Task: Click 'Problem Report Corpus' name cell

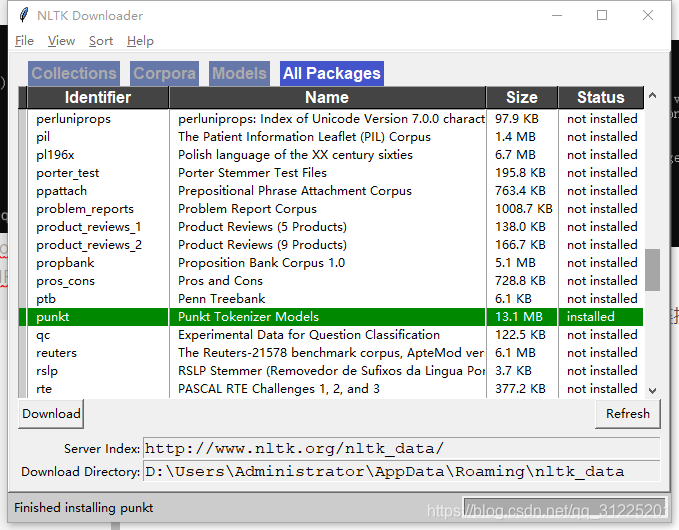Action: pos(247,209)
